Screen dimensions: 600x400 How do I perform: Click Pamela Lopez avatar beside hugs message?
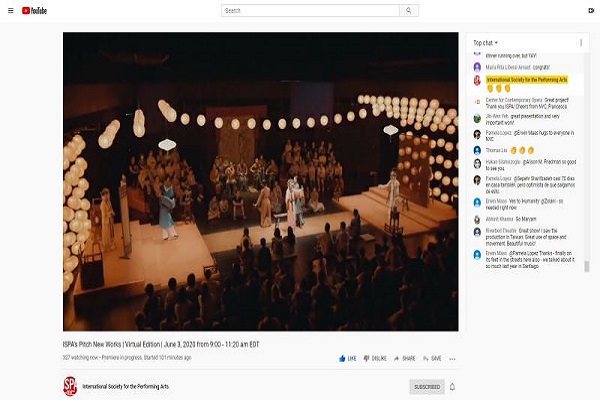pos(477,134)
